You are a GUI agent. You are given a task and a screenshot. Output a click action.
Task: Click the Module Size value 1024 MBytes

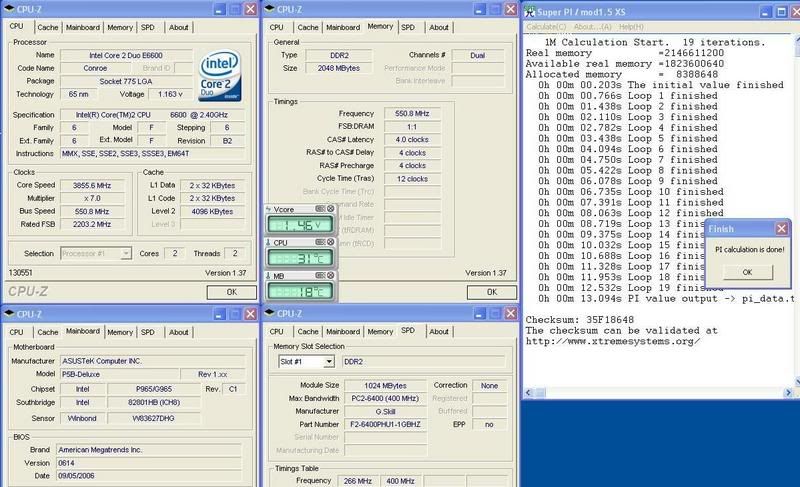pyautogui.click(x=385, y=386)
